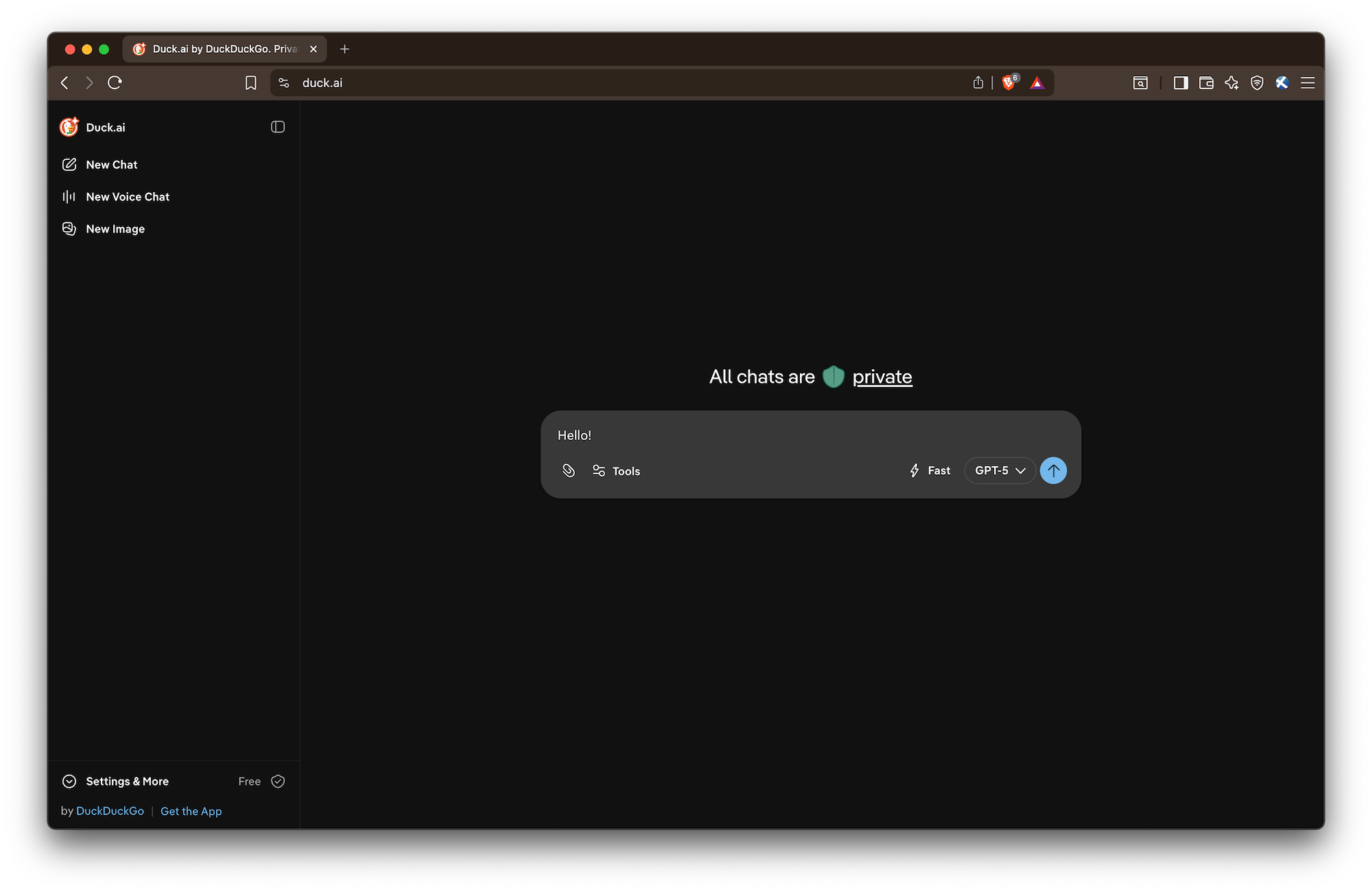
Task: Click the green privacy shield icon
Action: click(833, 377)
